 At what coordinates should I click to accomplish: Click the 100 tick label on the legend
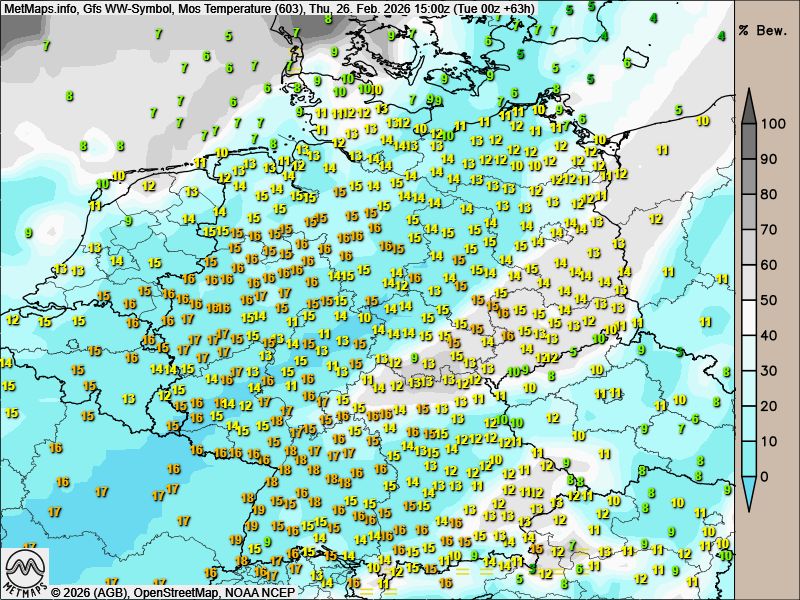[x=772, y=125]
